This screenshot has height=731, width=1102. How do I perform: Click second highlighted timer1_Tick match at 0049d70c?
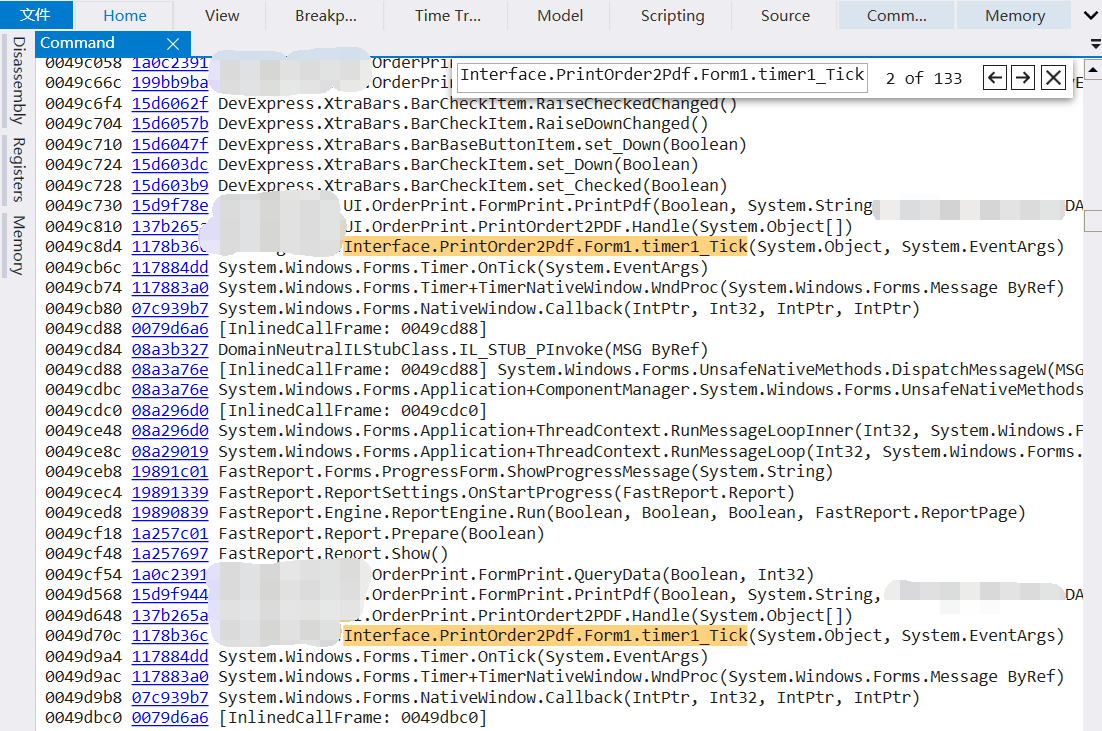click(x=545, y=636)
